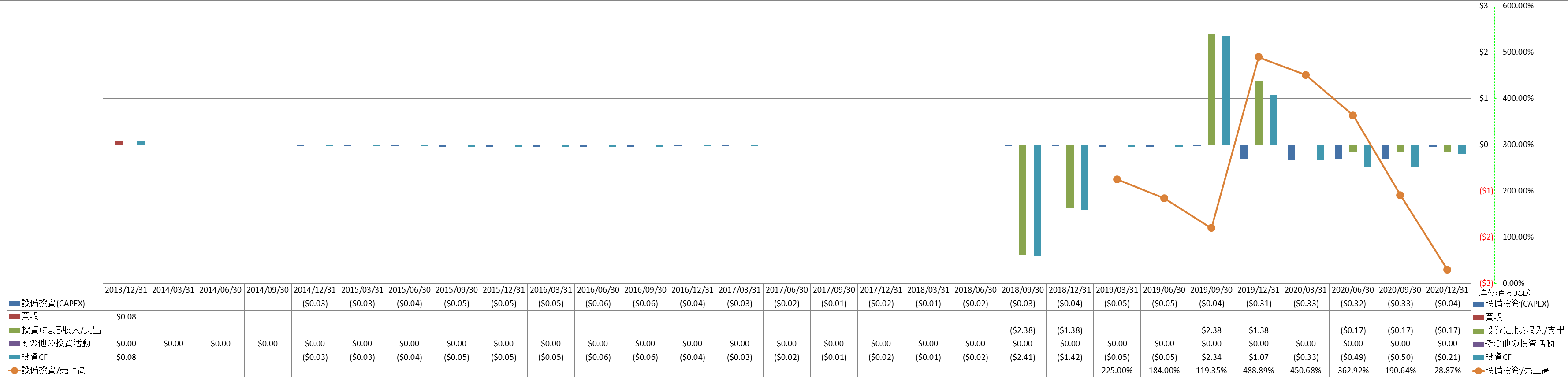The height and width of the screenshot is (378, 1568).
Task: Click the 119.35% cell under 2019/09/30
Action: coord(1211,370)
